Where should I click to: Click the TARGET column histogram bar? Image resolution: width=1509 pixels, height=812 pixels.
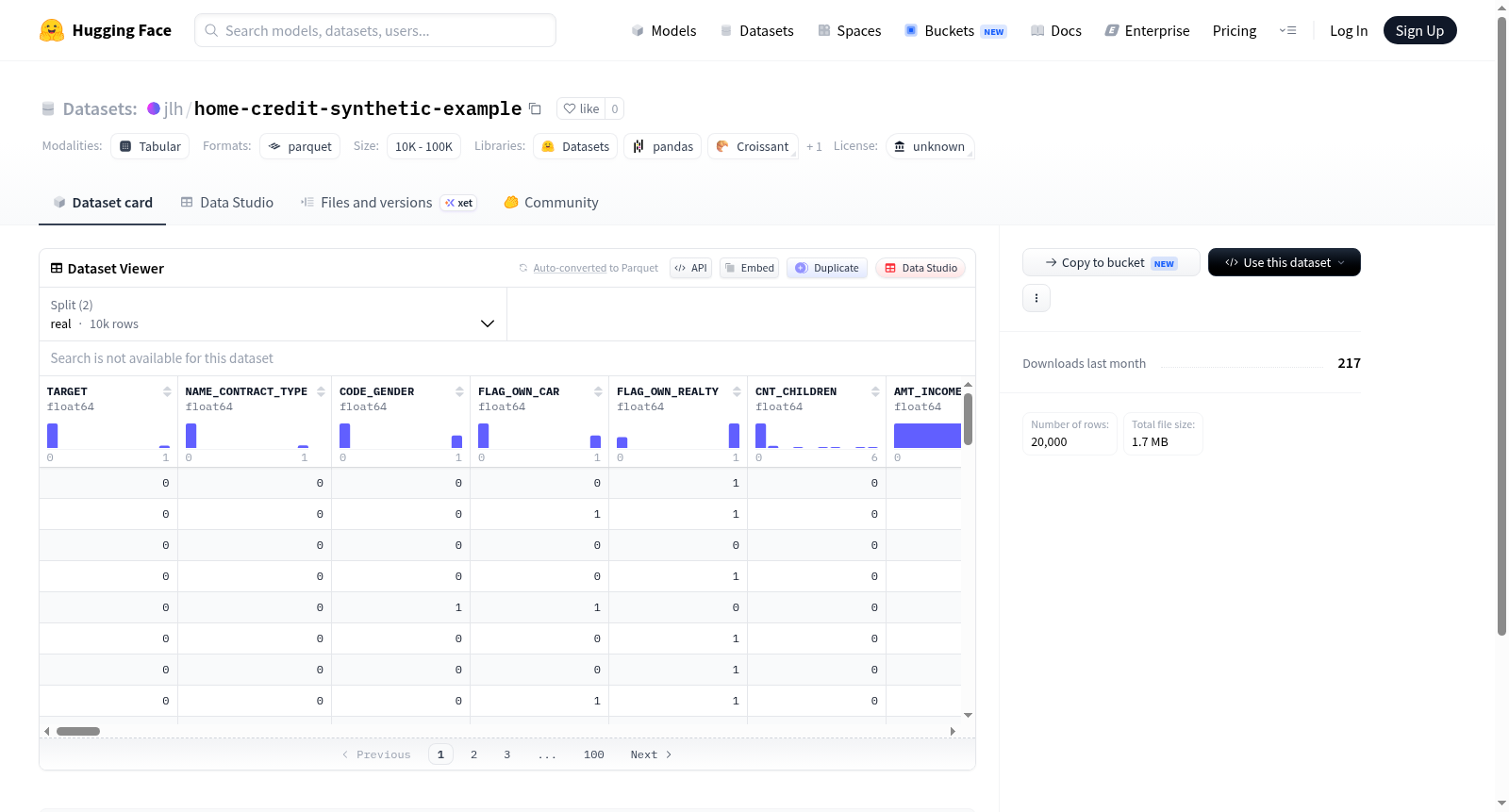53,436
